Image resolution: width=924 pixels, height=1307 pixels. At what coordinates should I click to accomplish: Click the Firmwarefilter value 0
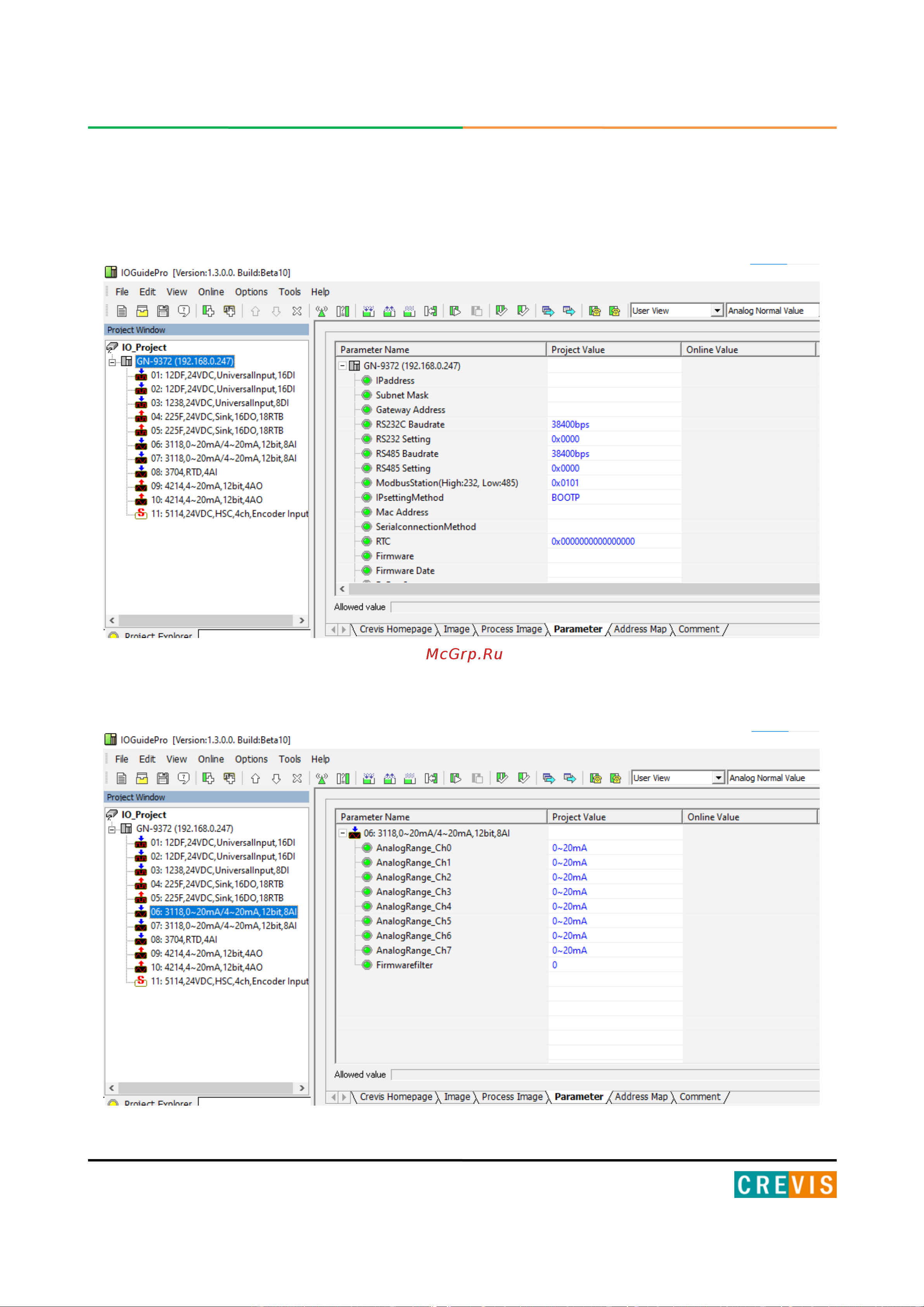555,966
